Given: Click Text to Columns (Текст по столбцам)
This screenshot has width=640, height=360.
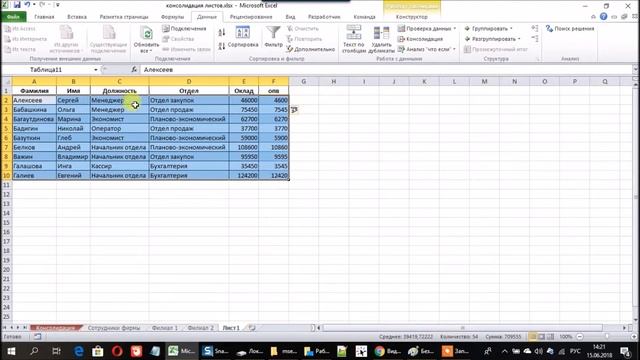Looking at the screenshot, I should tap(353, 39).
